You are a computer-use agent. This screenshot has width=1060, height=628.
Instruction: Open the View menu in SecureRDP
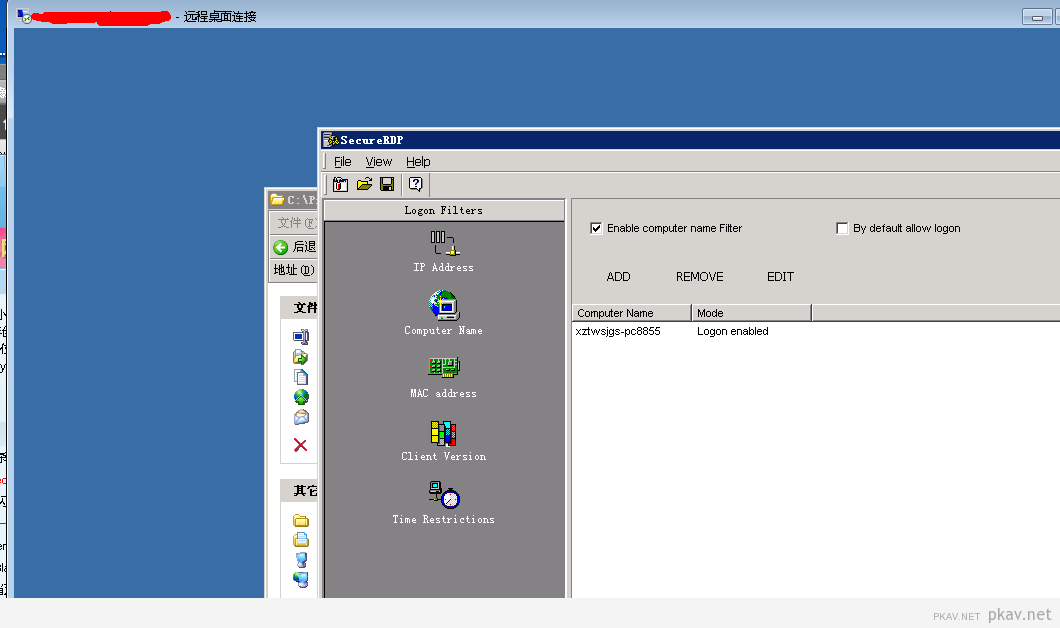pyautogui.click(x=379, y=162)
